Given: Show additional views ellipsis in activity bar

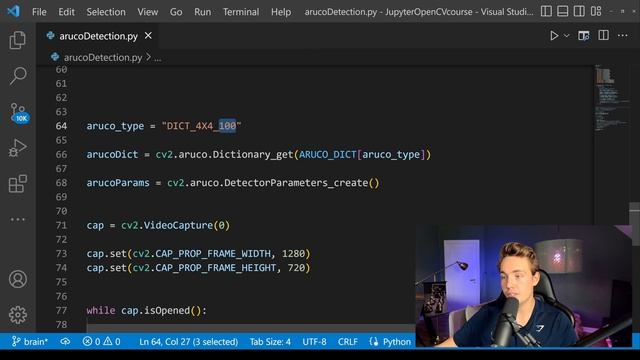Looking at the screenshot, I should point(18,219).
